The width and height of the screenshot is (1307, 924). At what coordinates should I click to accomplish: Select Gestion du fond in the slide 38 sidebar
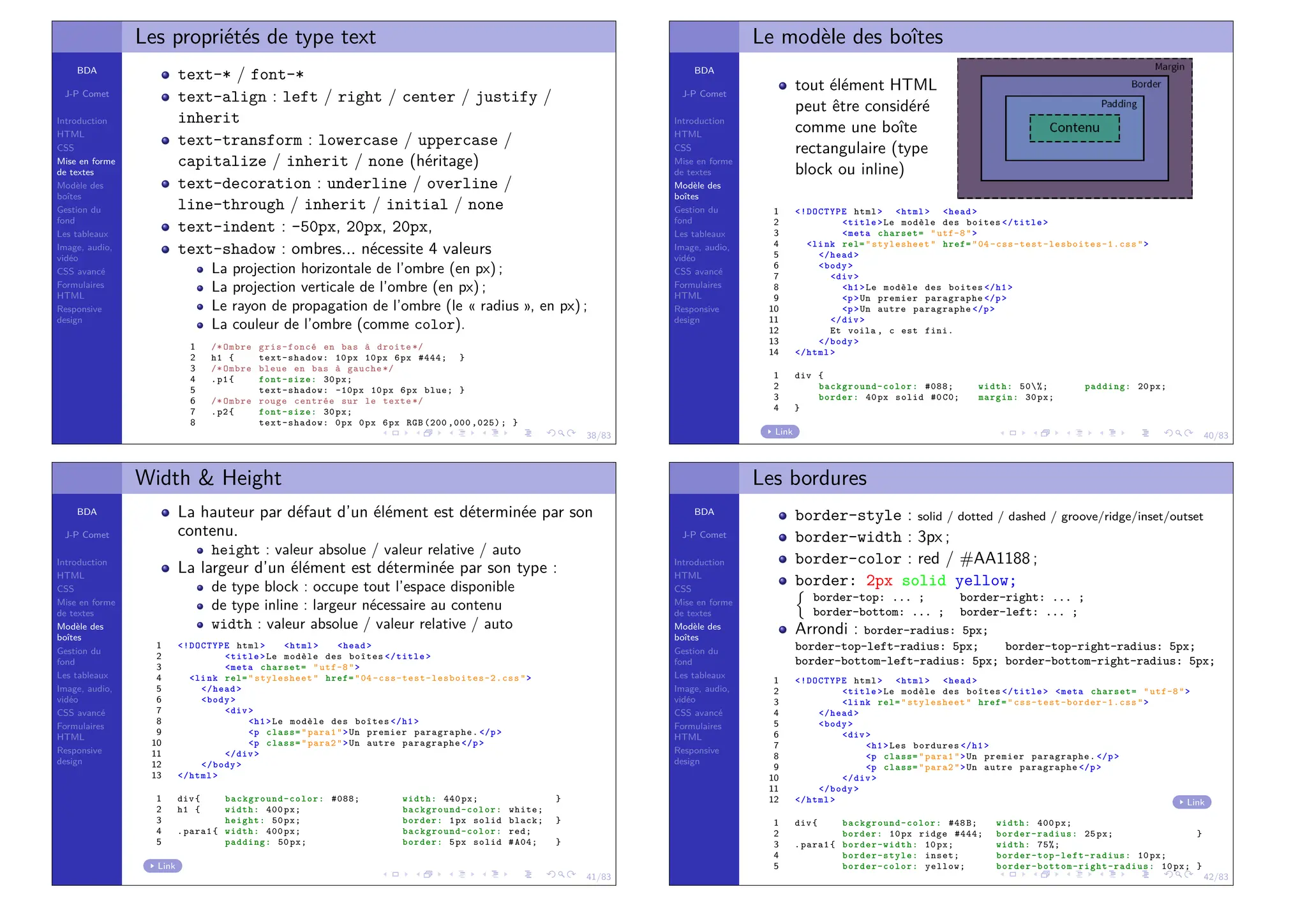click(78, 215)
